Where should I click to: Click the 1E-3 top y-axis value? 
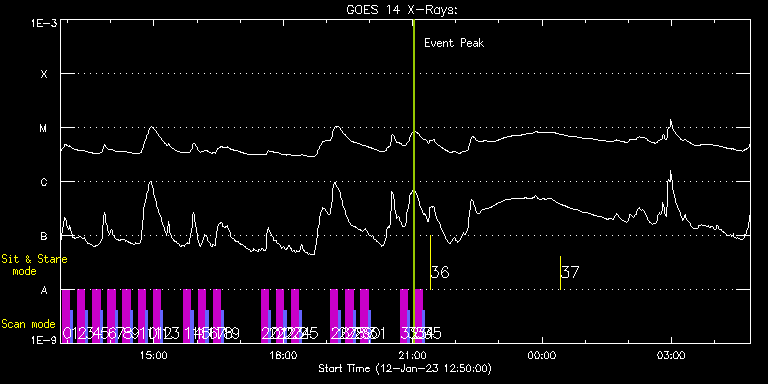pyautogui.click(x=43, y=23)
